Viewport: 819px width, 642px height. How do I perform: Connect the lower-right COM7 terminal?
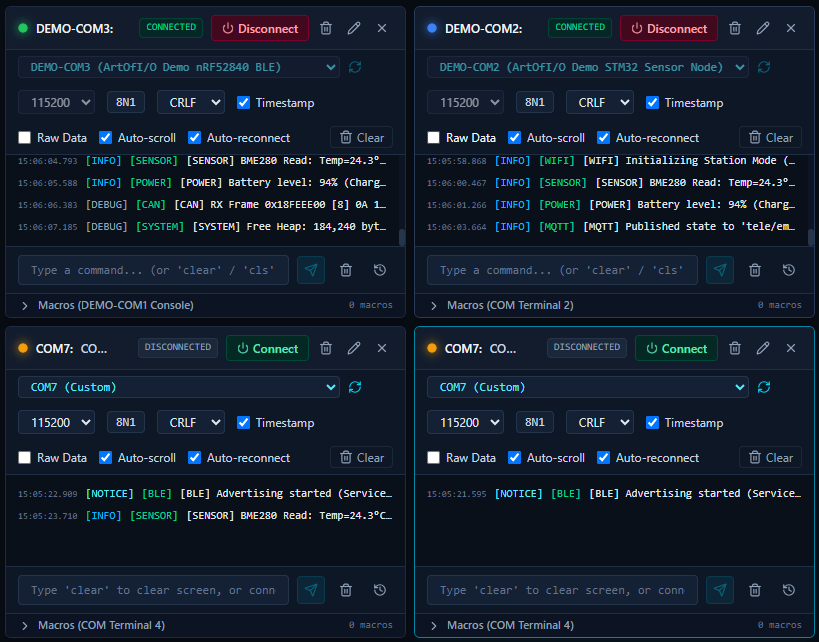click(x=676, y=348)
